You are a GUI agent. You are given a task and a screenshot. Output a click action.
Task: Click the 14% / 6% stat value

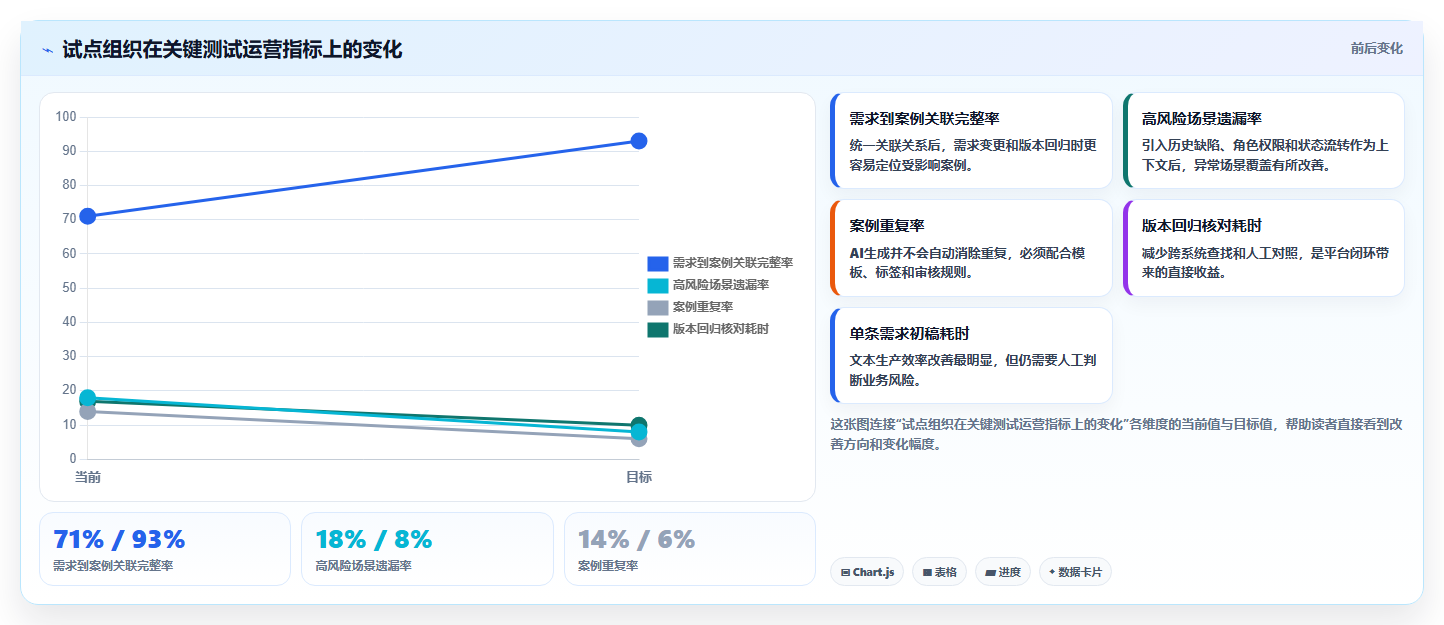click(x=636, y=540)
